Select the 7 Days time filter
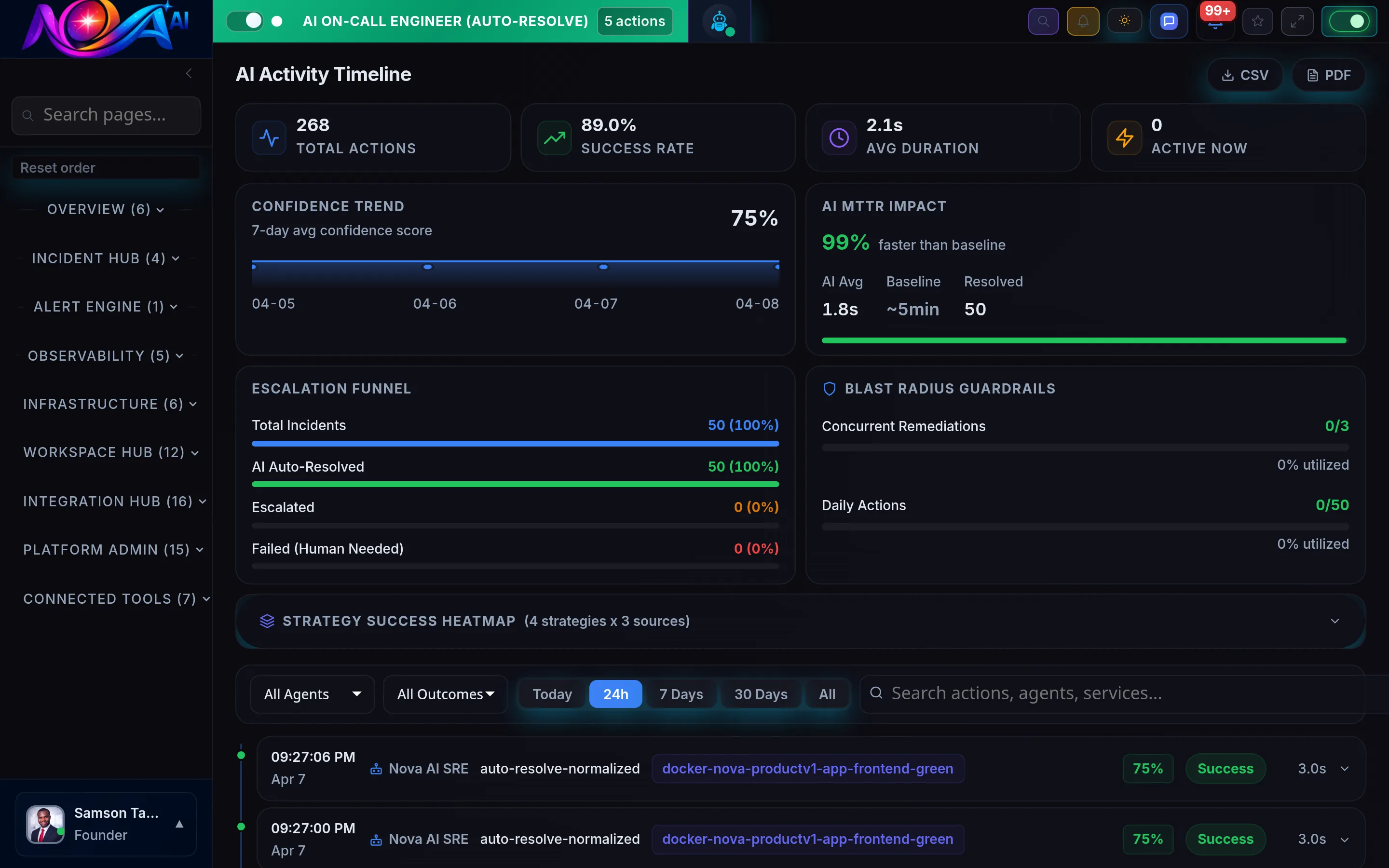Image resolution: width=1389 pixels, height=868 pixels. pos(681,693)
